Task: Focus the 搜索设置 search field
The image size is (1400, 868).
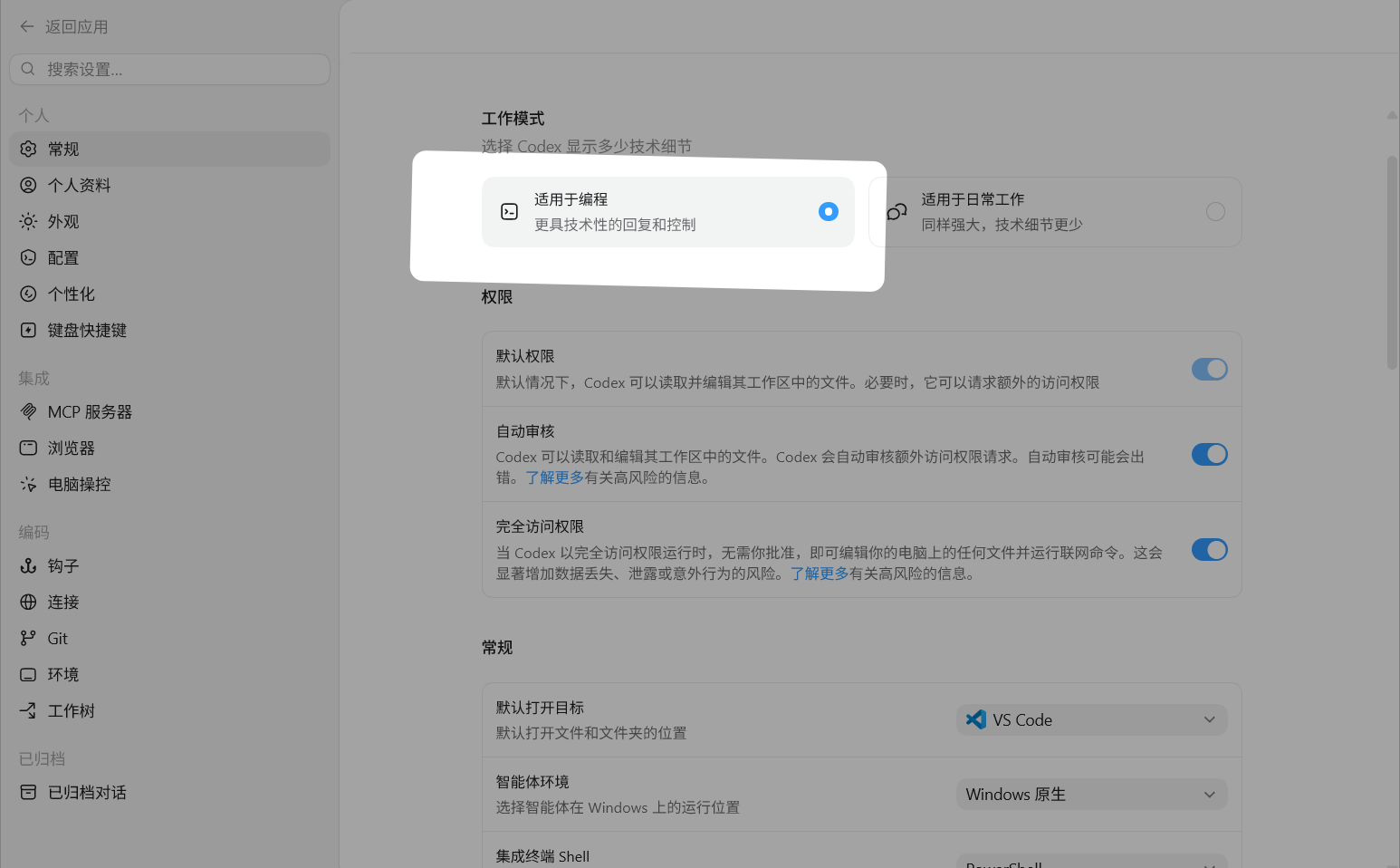Action: click(169, 69)
